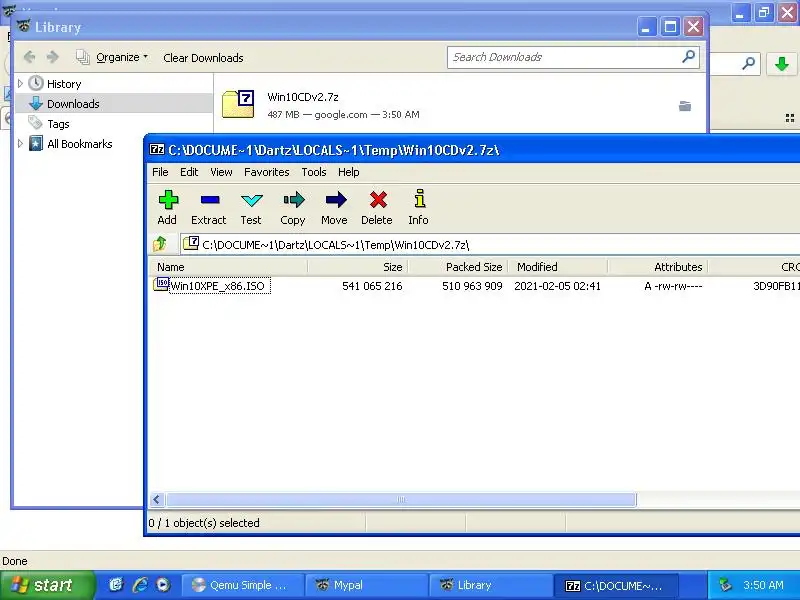Open the Tools menu in 7-Zip
The height and width of the screenshot is (600, 800).
tap(314, 172)
